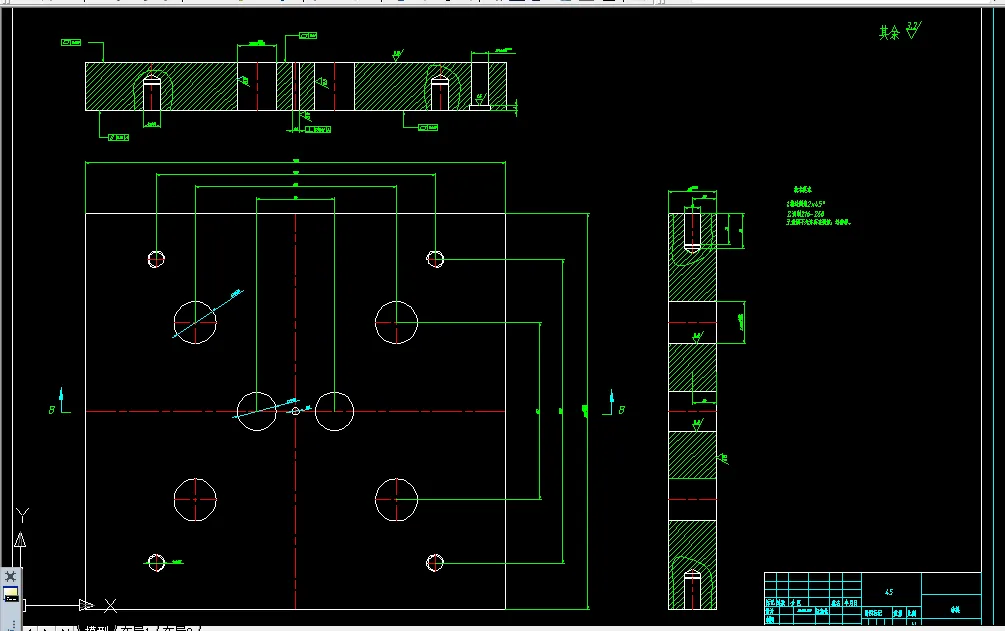Screen dimensions: 1005x631
Task: Select center-left circle on horizontal centerline
Action: tap(256, 411)
